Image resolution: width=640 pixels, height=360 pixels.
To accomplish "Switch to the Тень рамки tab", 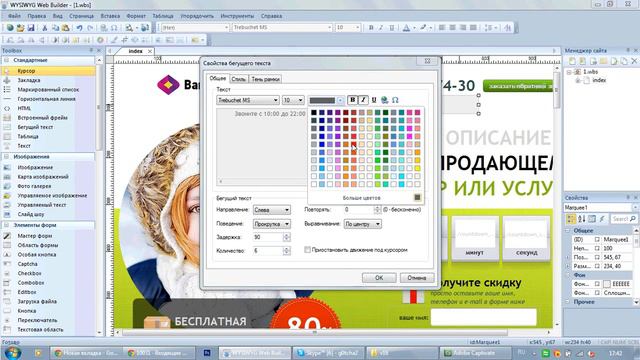I will pos(265,79).
